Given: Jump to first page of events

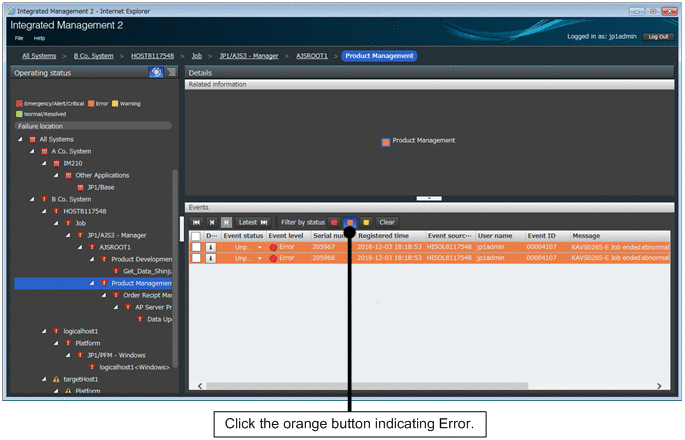Looking at the screenshot, I should (x=197, y=222).
